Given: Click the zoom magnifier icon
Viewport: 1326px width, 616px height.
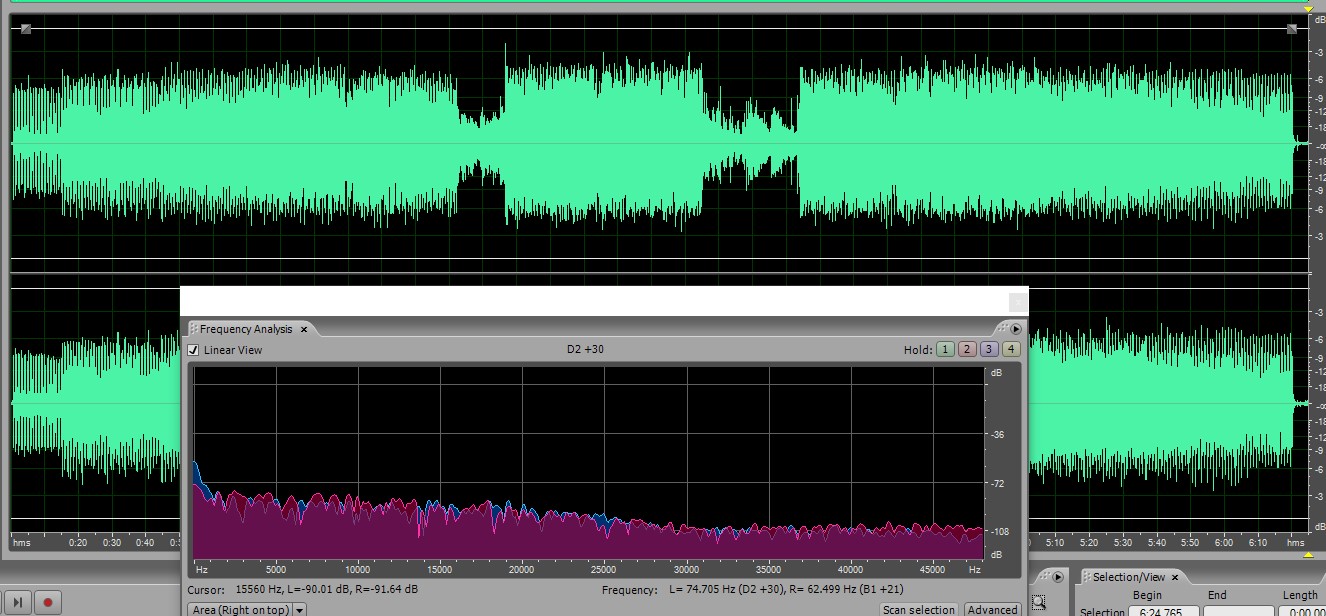Looking at the screenshot, I should 1039,601.
